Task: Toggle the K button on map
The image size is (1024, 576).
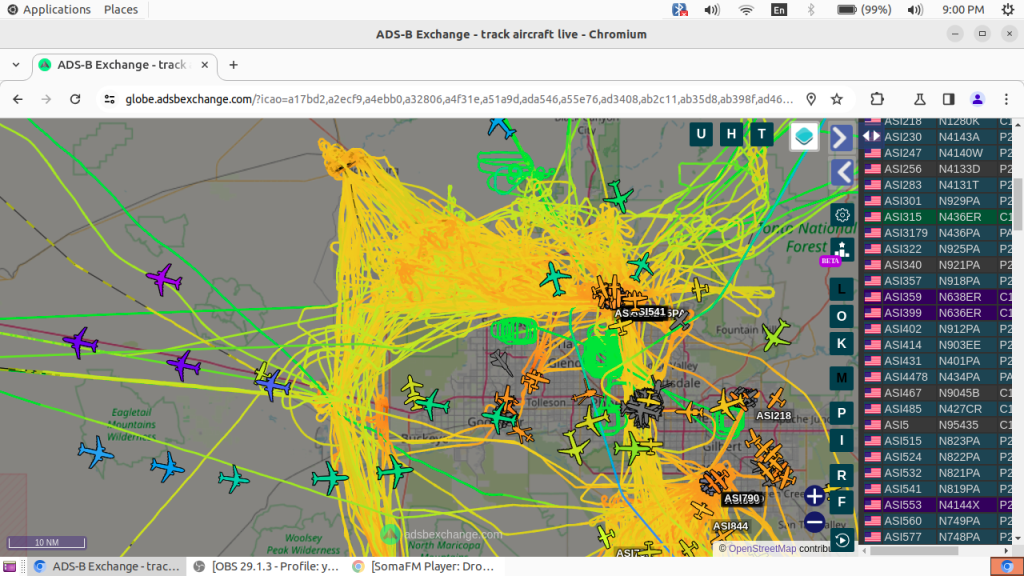Action: point(841,344)
